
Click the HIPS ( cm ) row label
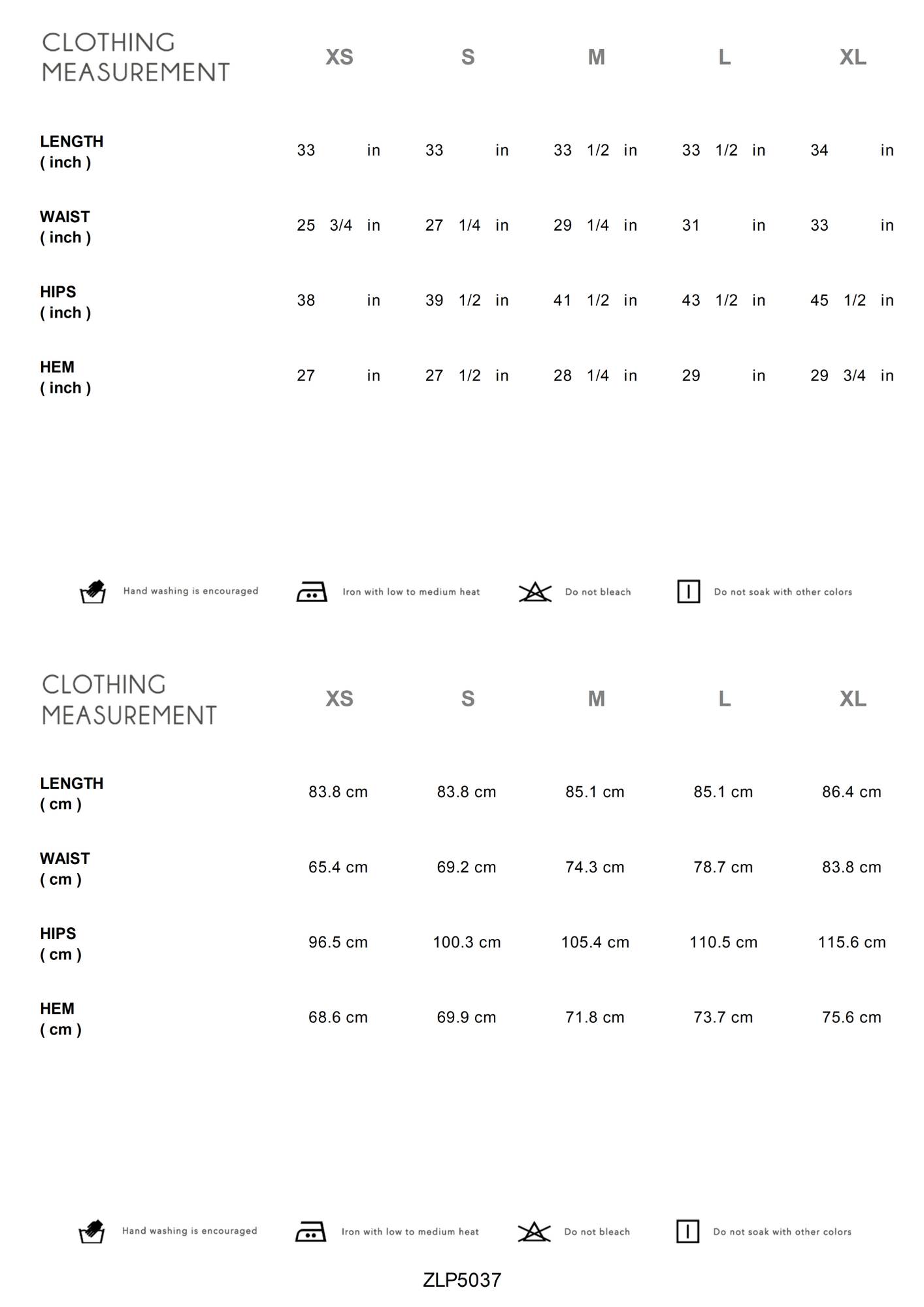[60, 944]
